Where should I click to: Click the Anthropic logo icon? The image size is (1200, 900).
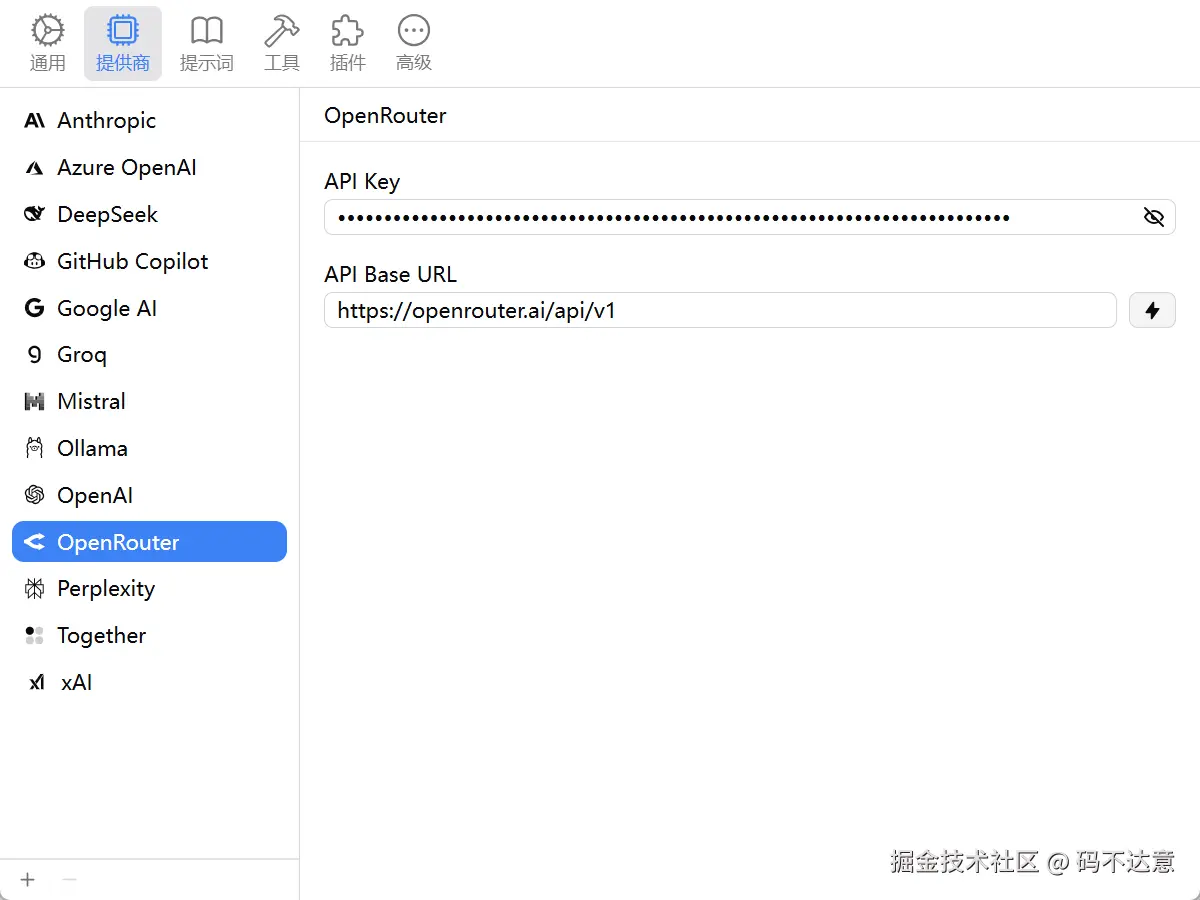[x=35, y=121]
